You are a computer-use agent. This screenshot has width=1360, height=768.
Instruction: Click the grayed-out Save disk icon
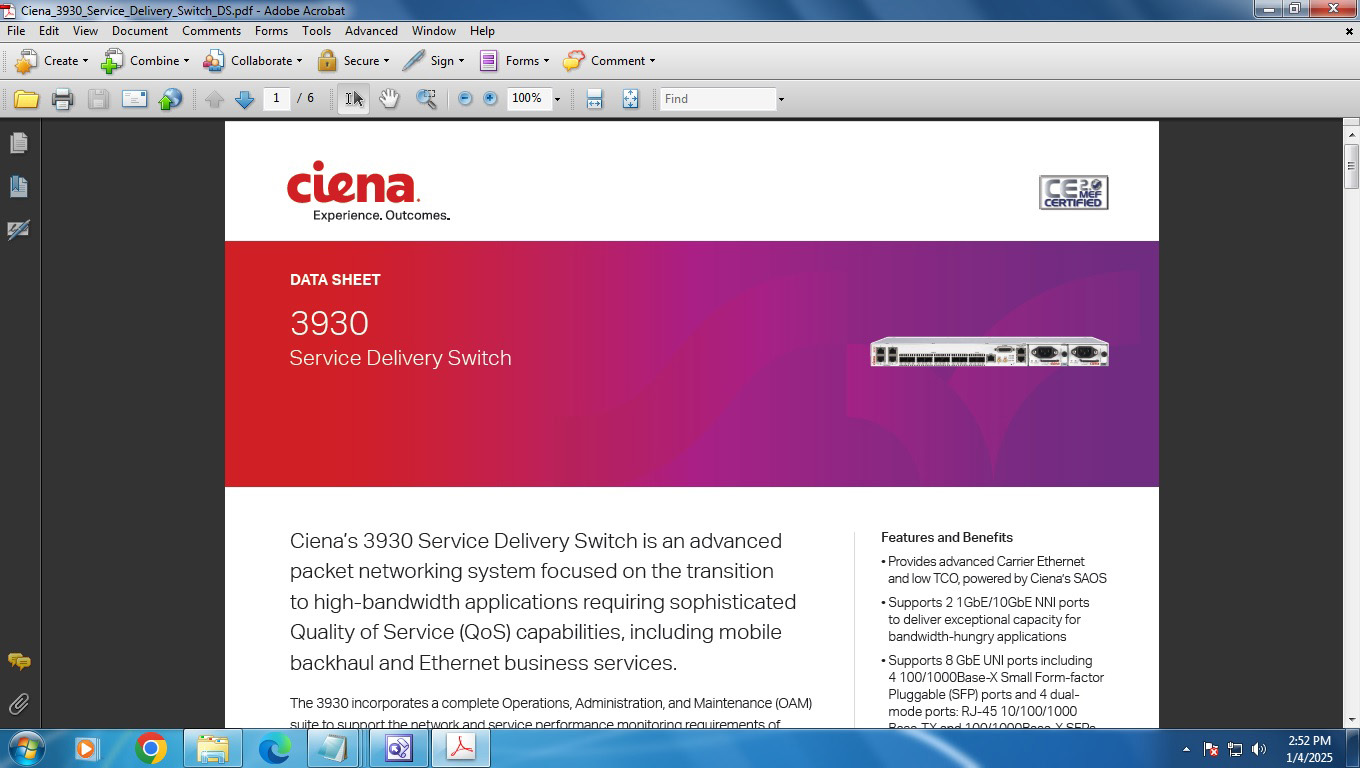point(98,99)
